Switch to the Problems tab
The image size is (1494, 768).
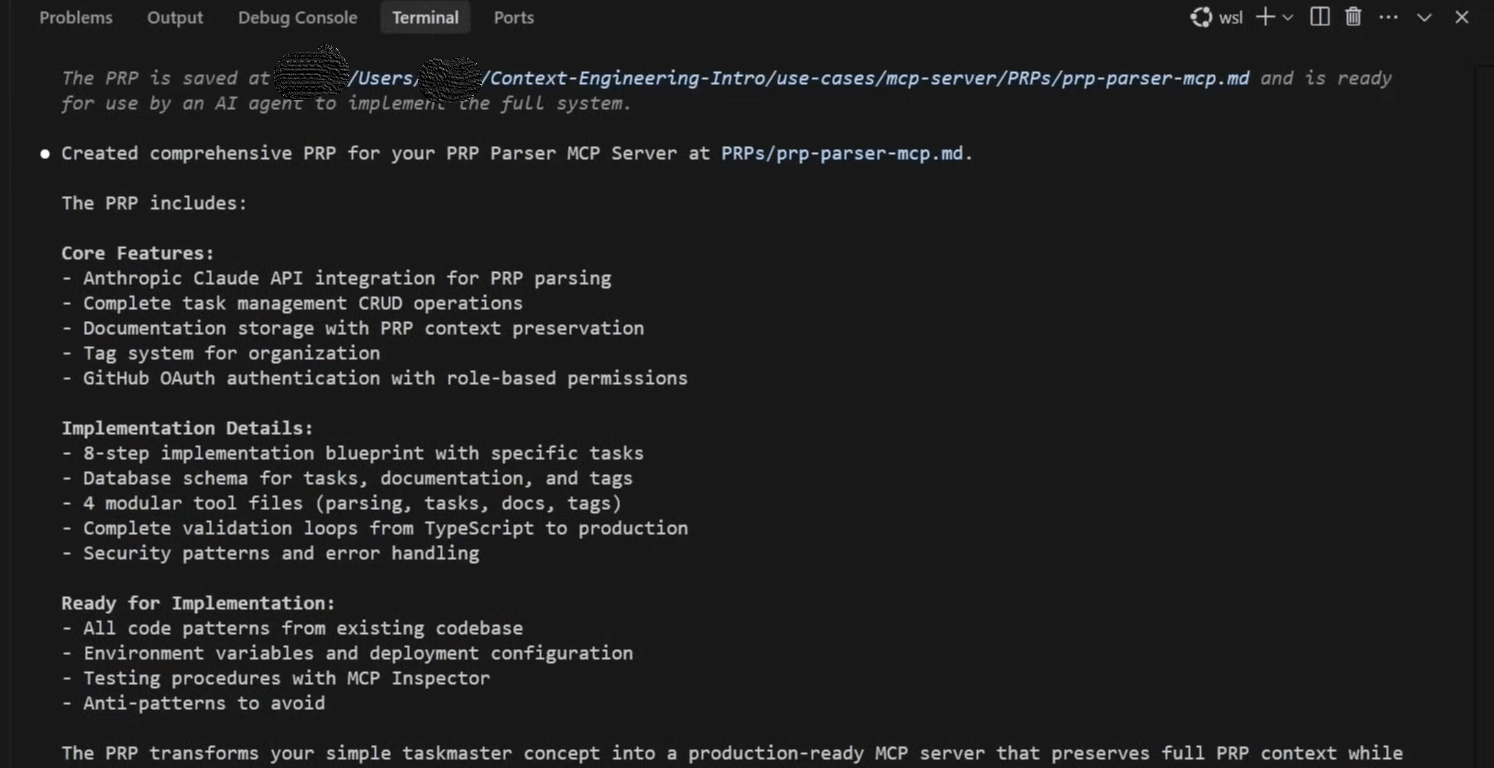coord(76,18)
